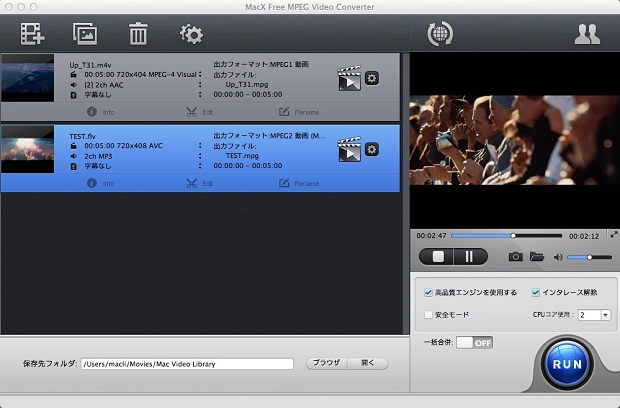The height and width of the screenshot is (408, 620).
Task: Adjust the volume slider
Action: (x=589, y=257)
